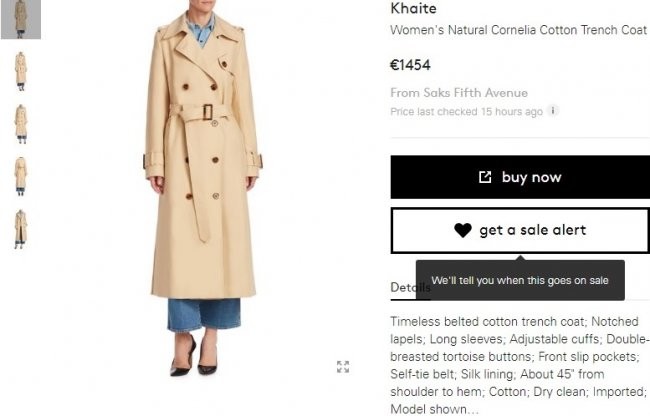Open the From Saks Fifth Avenue link
This screenshot has width=650, height=416.
[x=458, y=93]
